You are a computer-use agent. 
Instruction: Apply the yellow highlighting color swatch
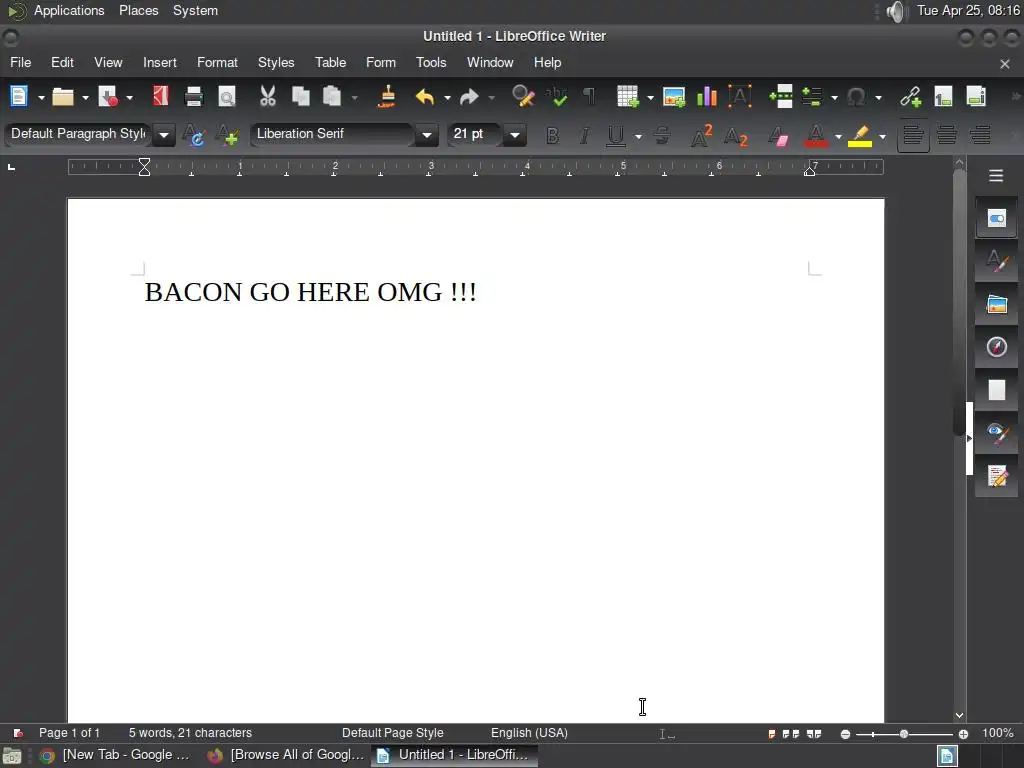(x=860, y=135)
